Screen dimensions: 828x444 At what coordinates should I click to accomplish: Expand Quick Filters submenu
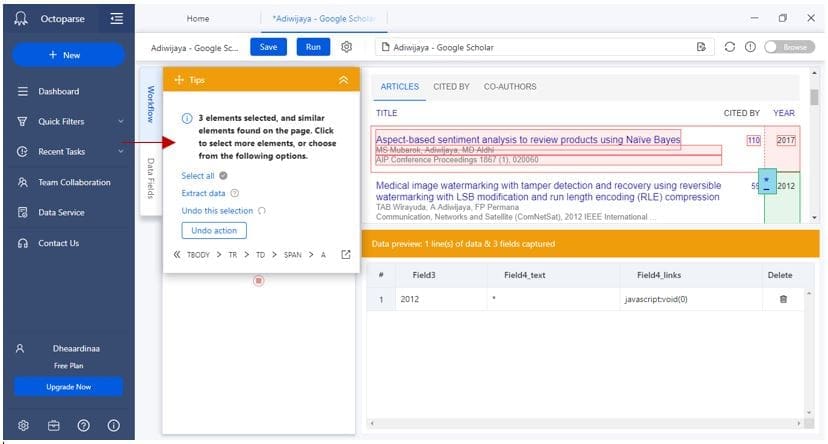pos(121,122)
